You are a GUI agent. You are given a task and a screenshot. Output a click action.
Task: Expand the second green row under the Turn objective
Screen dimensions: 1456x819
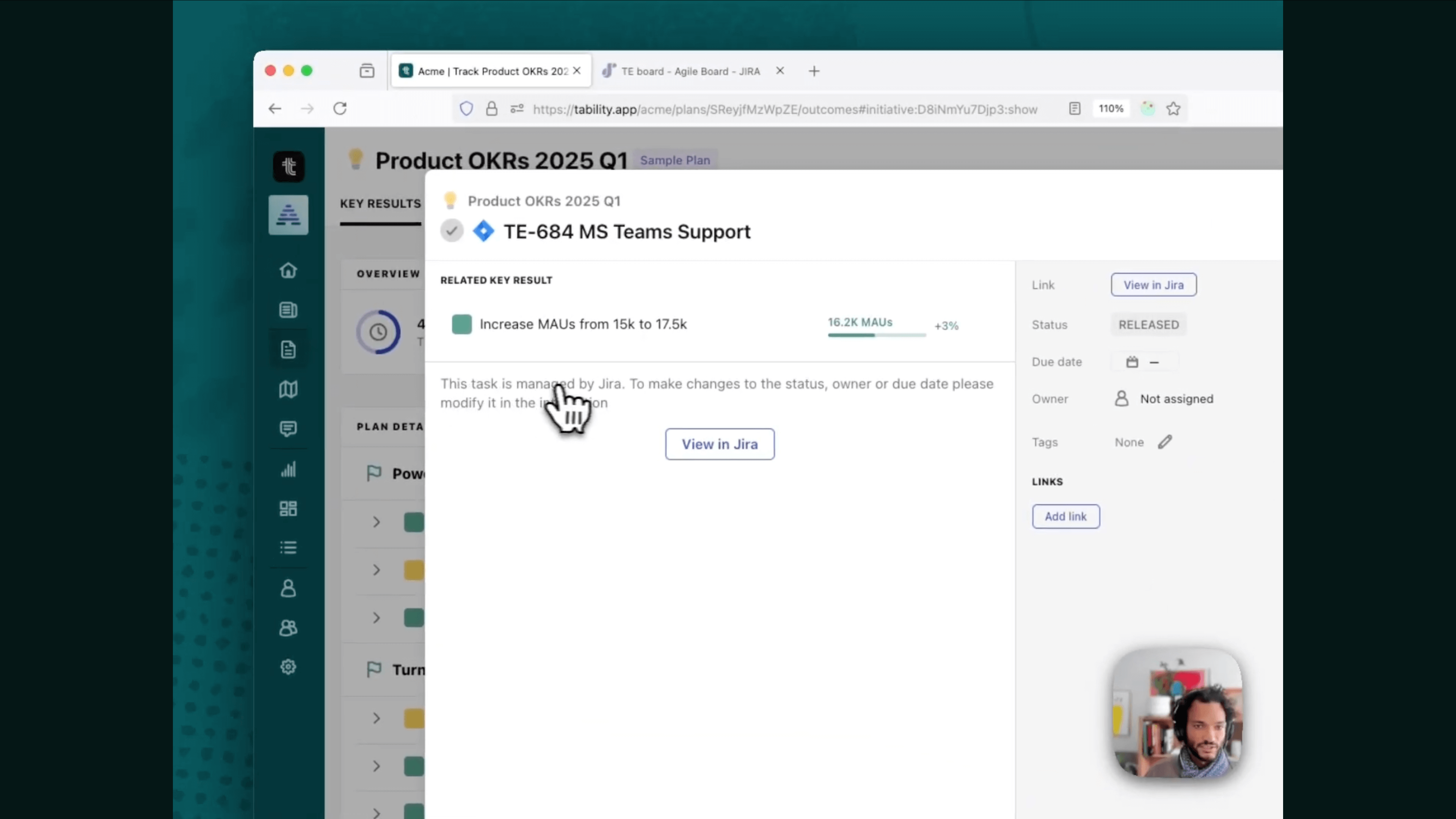[x=377, y=766]
